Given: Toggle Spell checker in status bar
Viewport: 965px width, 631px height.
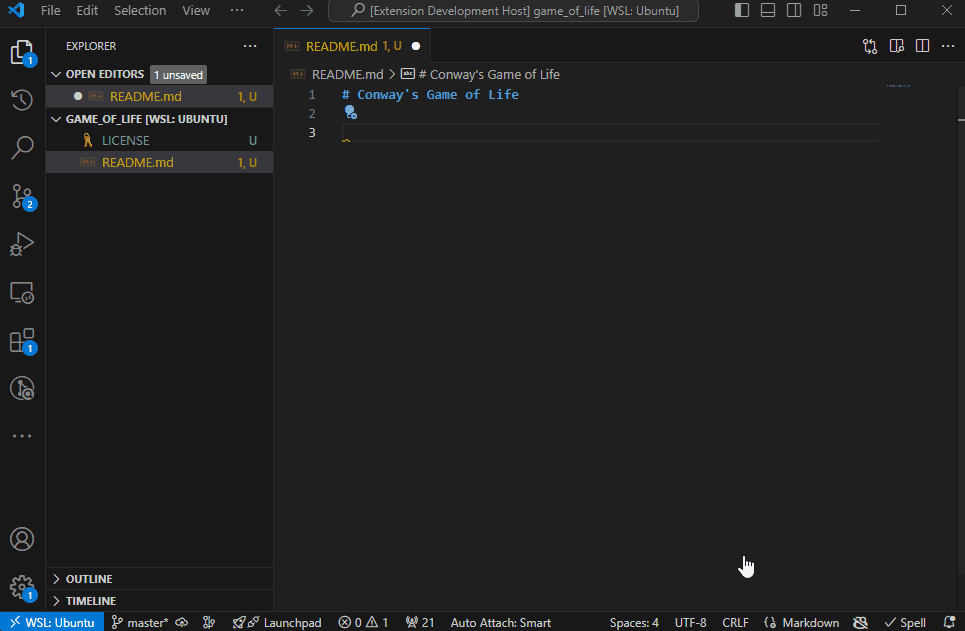Looking at the screenshot, I should coord(905,622).
